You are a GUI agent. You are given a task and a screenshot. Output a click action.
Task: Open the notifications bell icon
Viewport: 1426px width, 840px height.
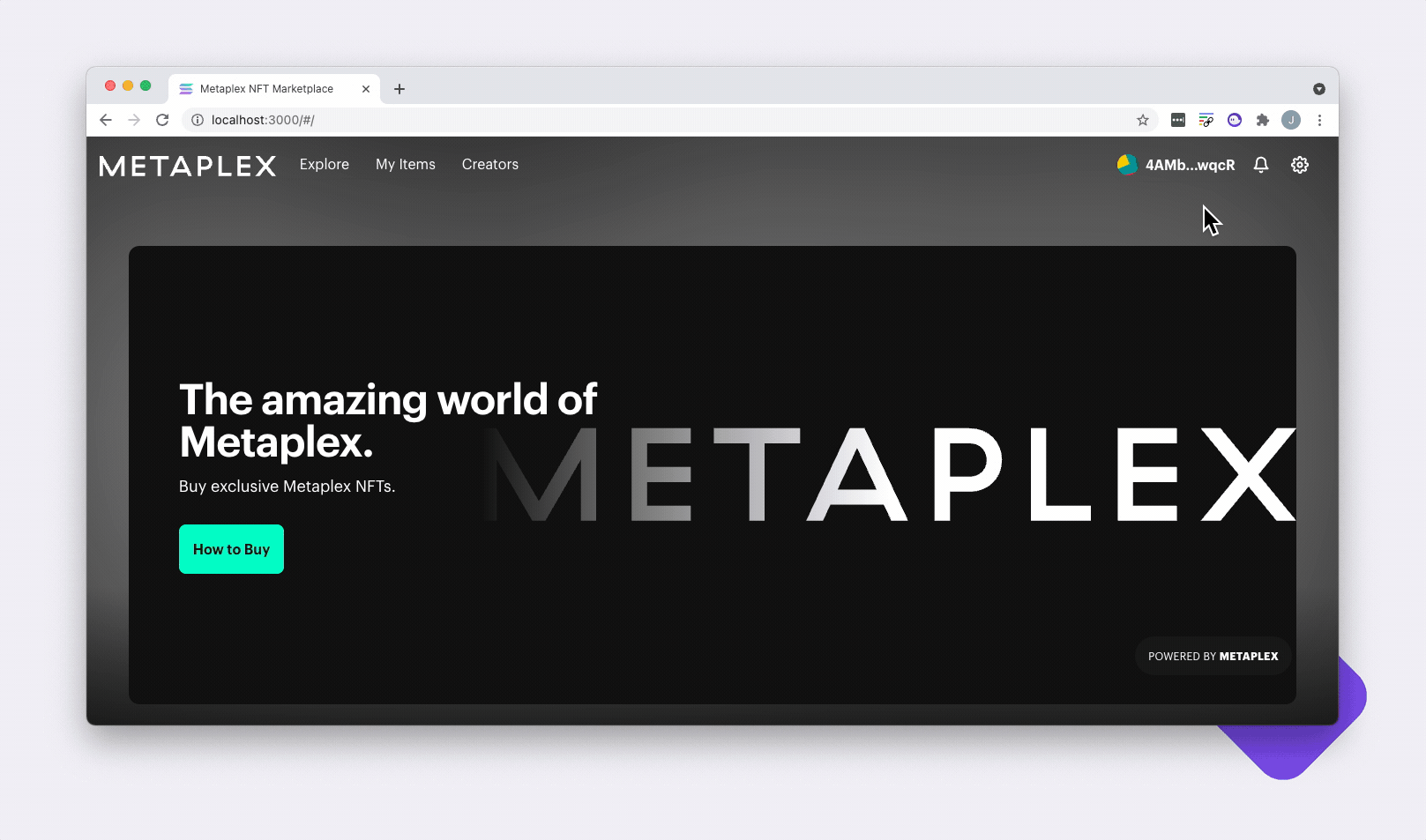1261,165
